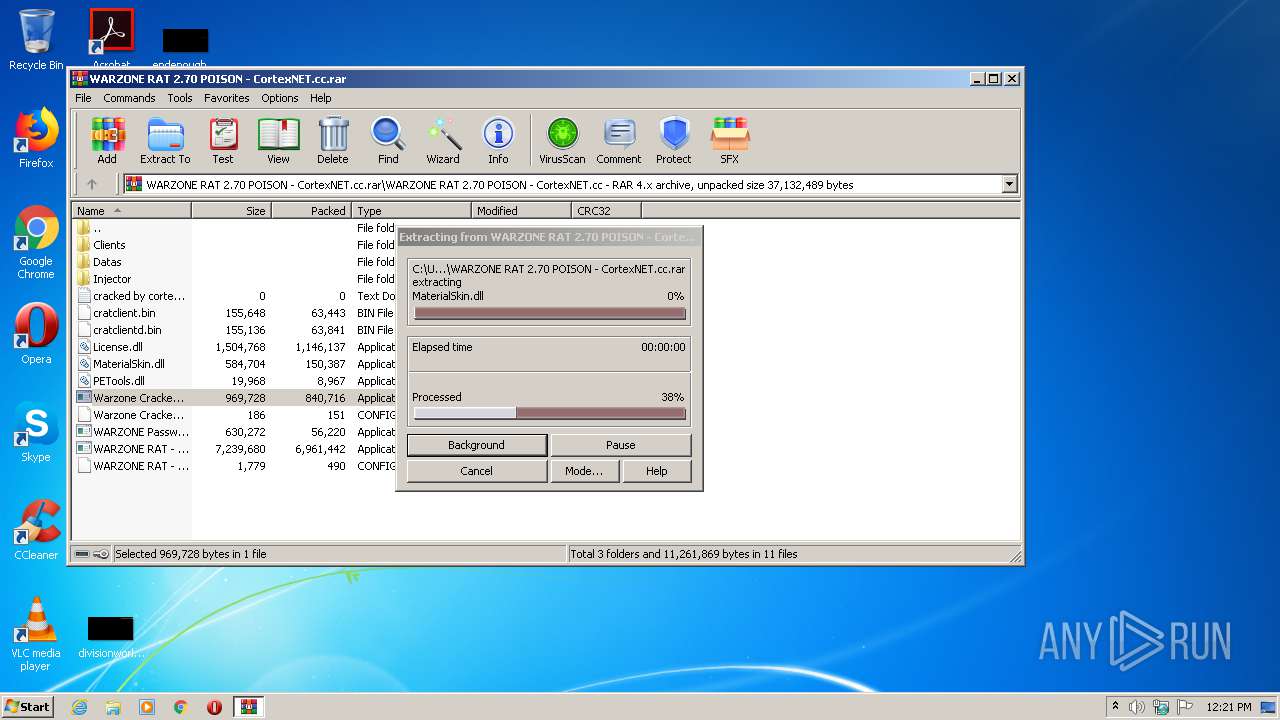Open the Start menu
Viewport: 1280px width, 720px height.
point(27,707)
